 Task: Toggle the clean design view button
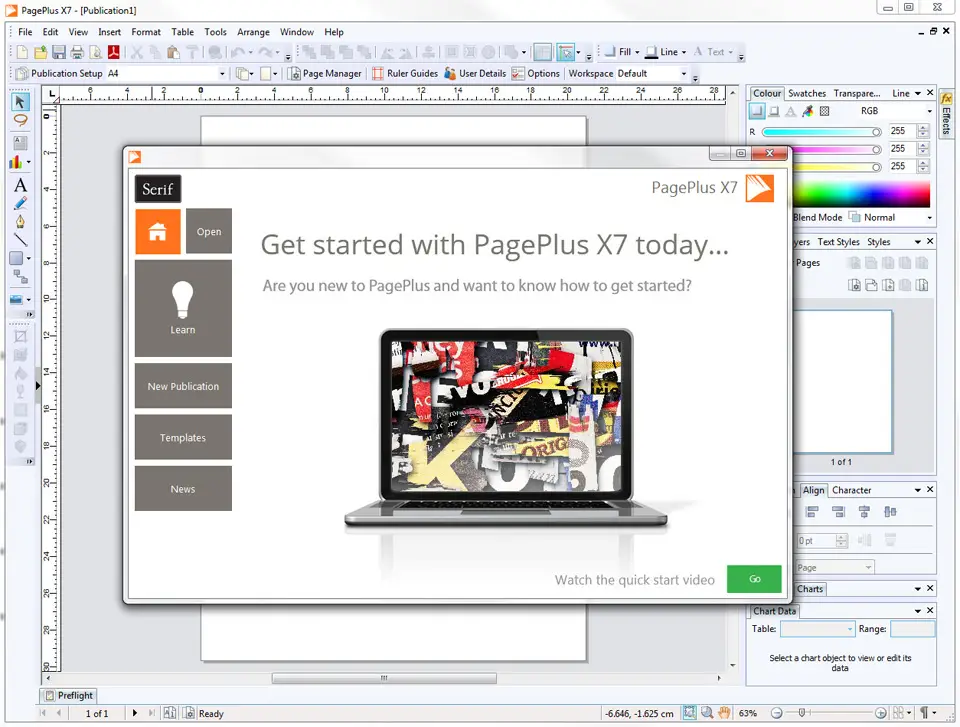[x=542, y=52]
